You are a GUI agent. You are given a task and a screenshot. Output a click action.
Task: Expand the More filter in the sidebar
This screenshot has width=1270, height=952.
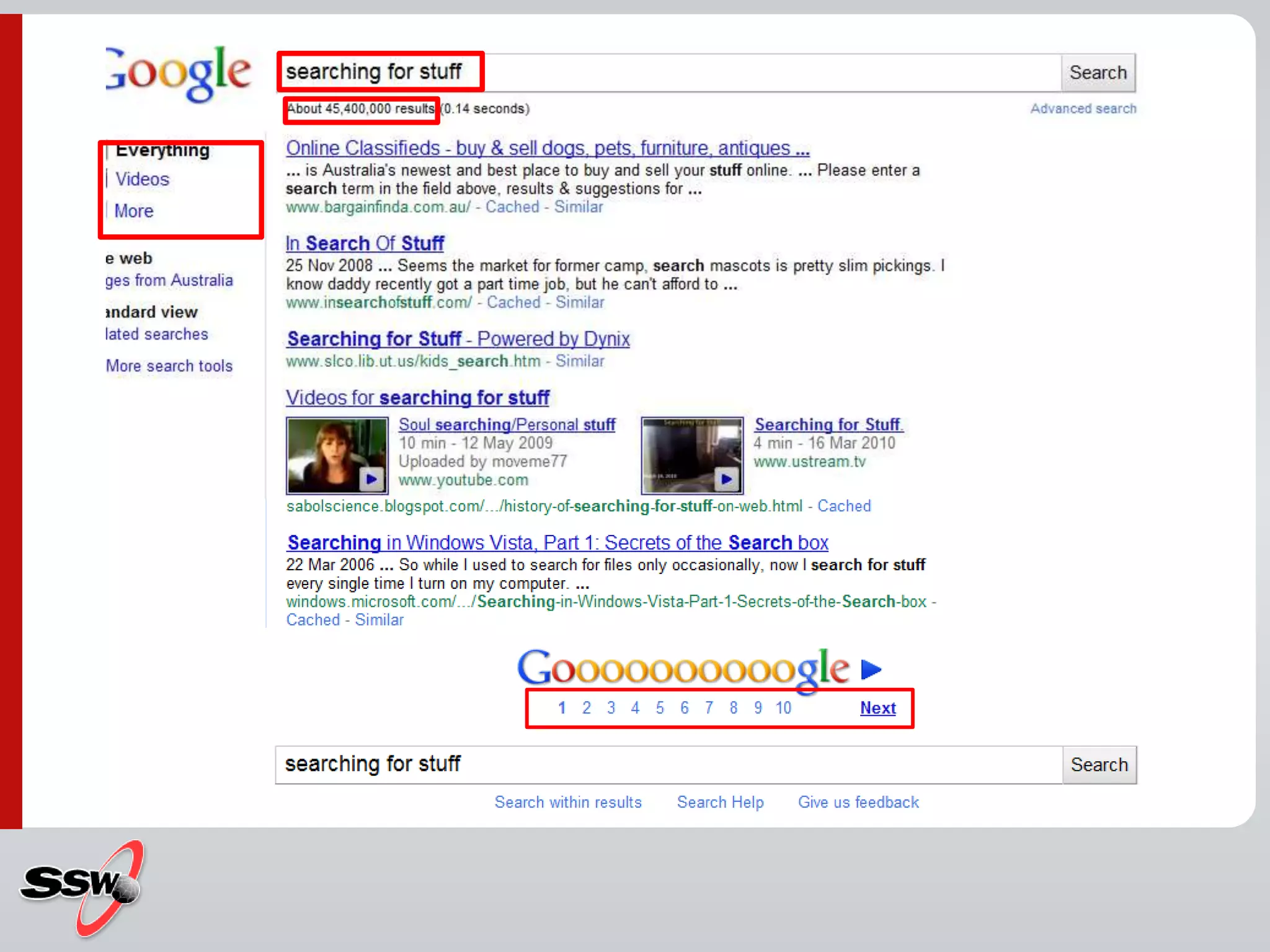tap(133, 211)
